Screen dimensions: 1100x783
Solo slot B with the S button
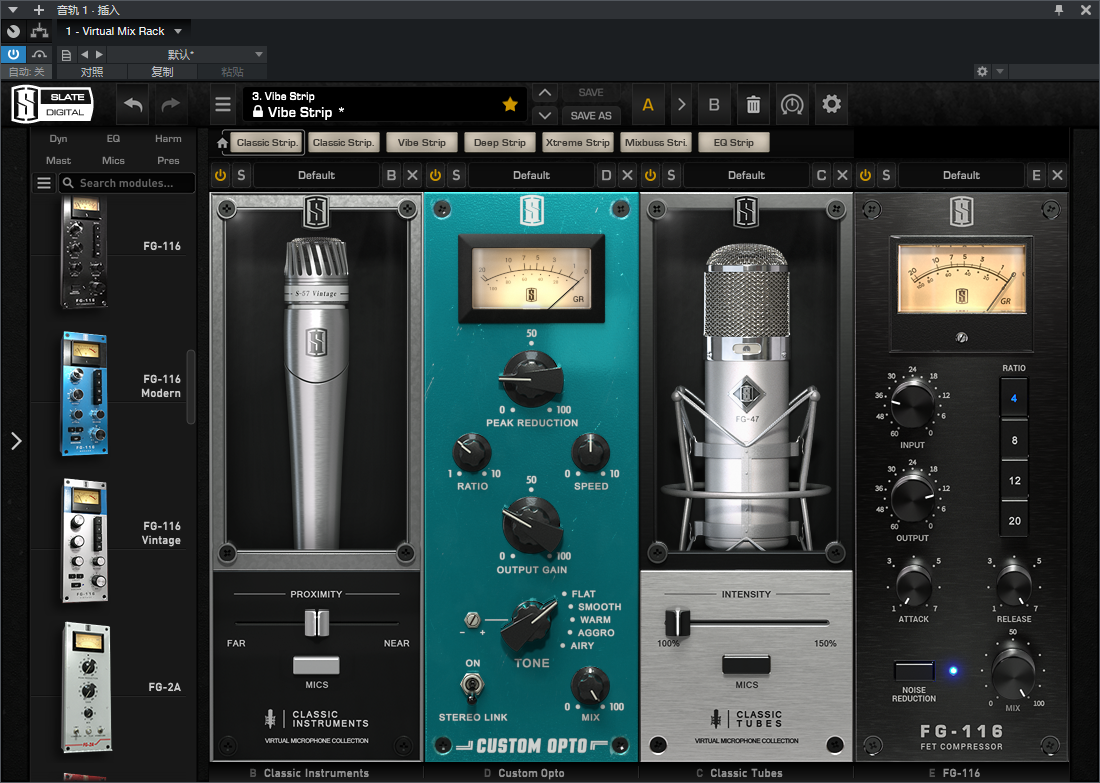coord(241,175)
